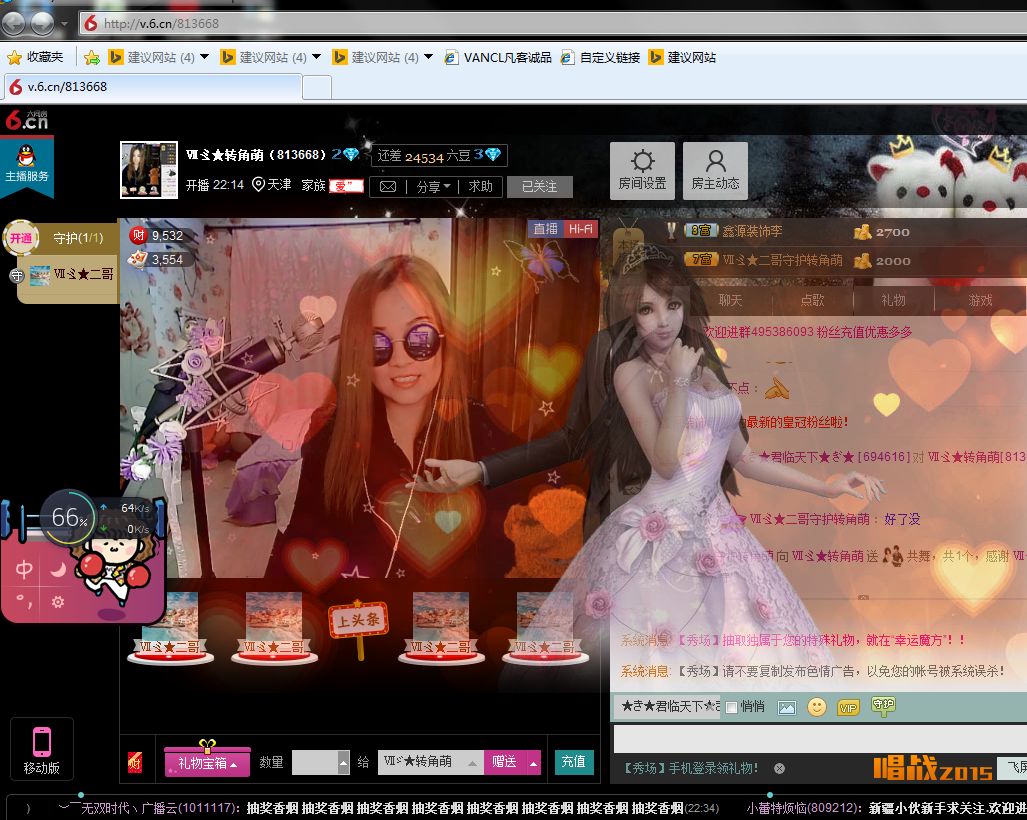Click the 6.cn site logo

[x=27, y=120]
